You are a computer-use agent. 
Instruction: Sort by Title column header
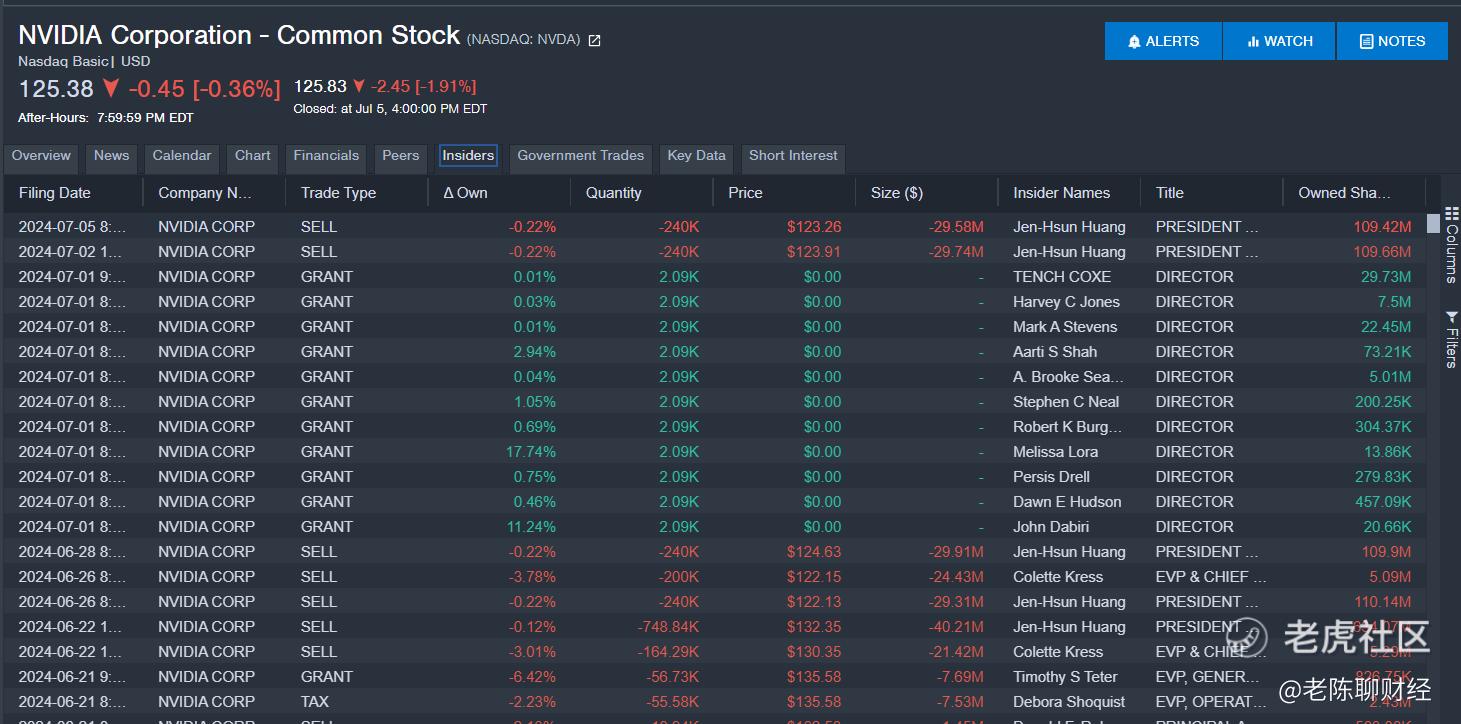tap(1211, 193)
